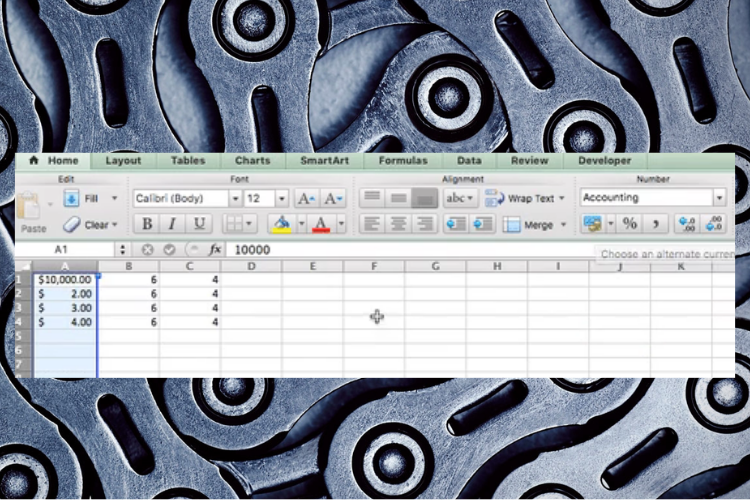Expand the Calibri (Body) font name list

pyautogui.click(x=235, y=198)
